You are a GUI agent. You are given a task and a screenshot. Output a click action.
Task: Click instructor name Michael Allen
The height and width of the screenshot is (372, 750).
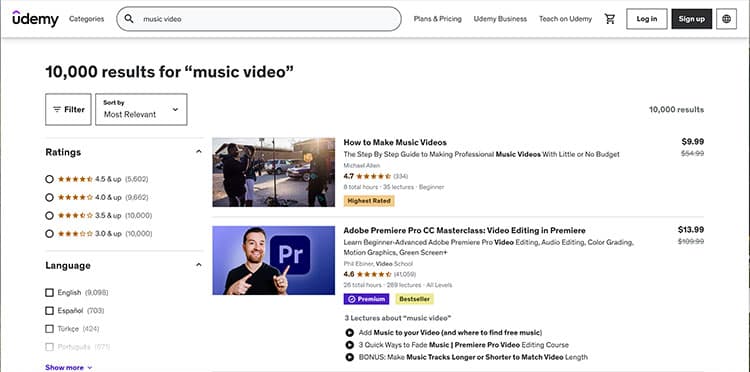362,165
